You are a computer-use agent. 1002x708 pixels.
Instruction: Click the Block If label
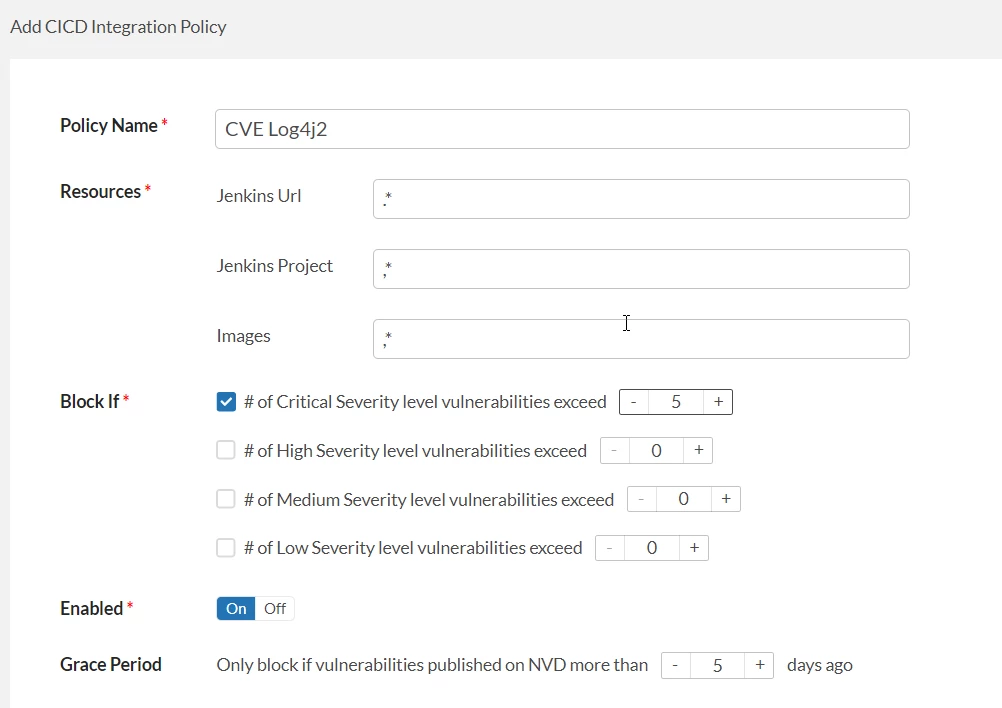coord(89,401)
